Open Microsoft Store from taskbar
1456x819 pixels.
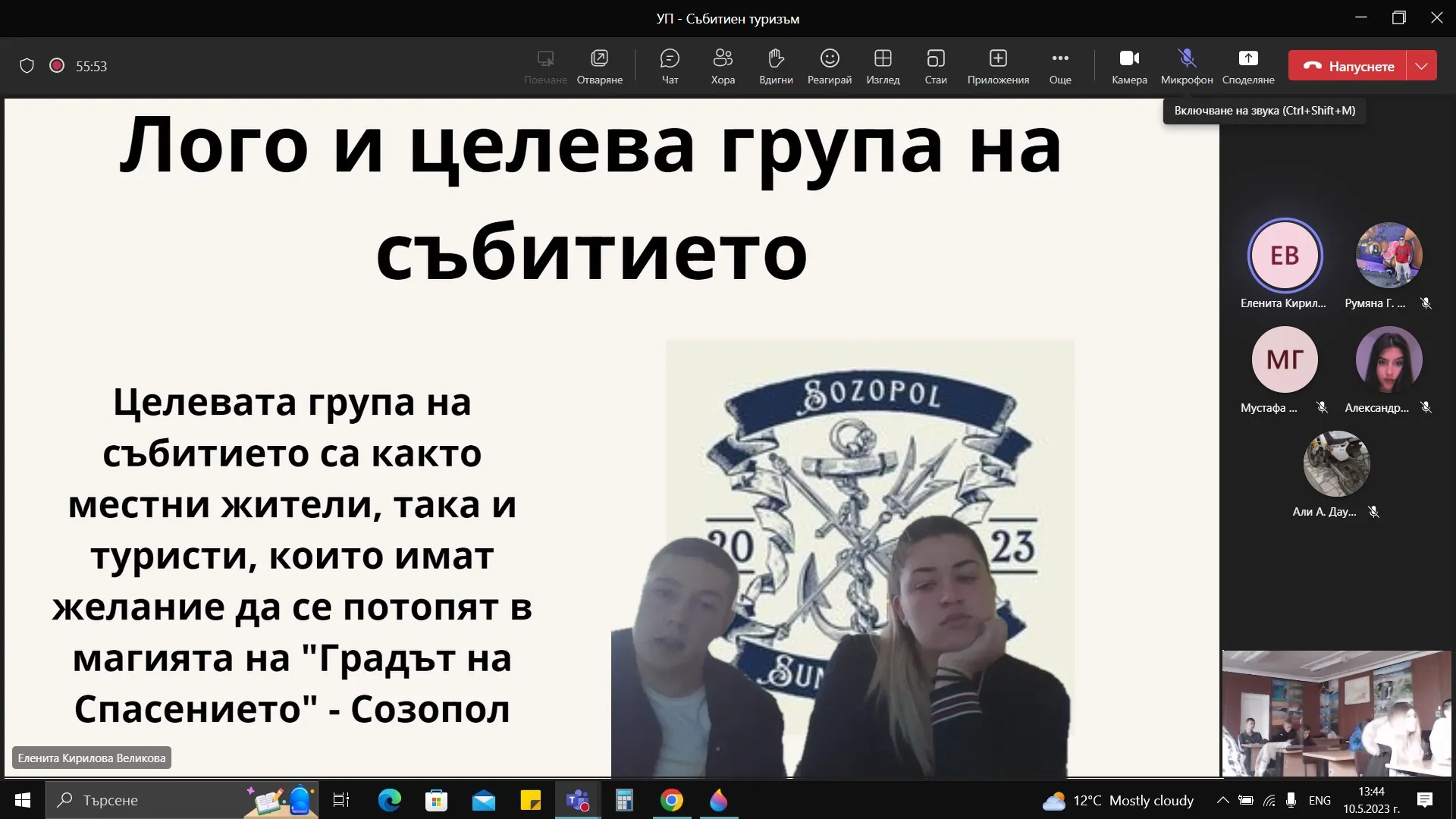(436, 800)
